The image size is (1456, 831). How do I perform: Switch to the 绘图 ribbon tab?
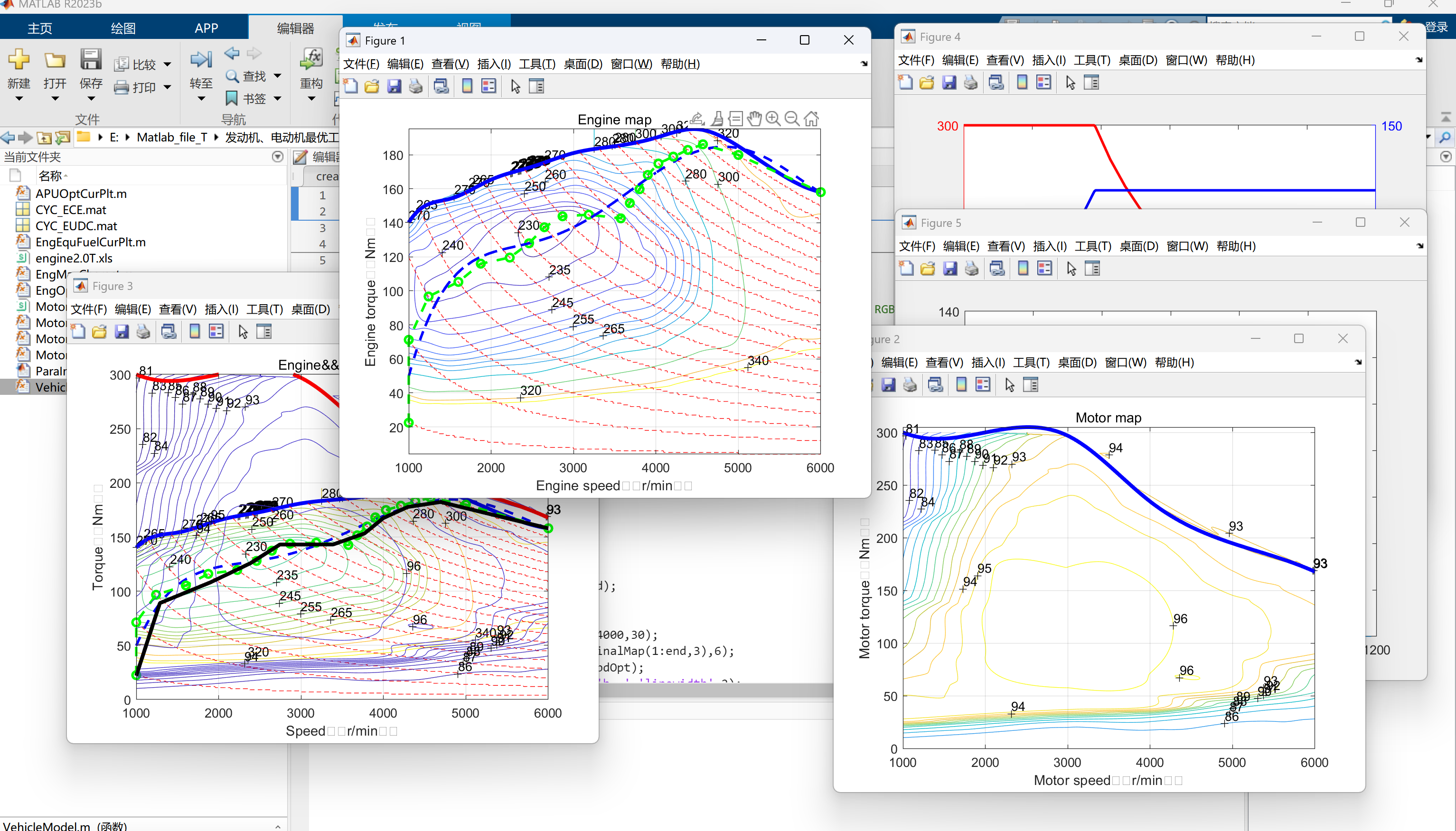122,28
